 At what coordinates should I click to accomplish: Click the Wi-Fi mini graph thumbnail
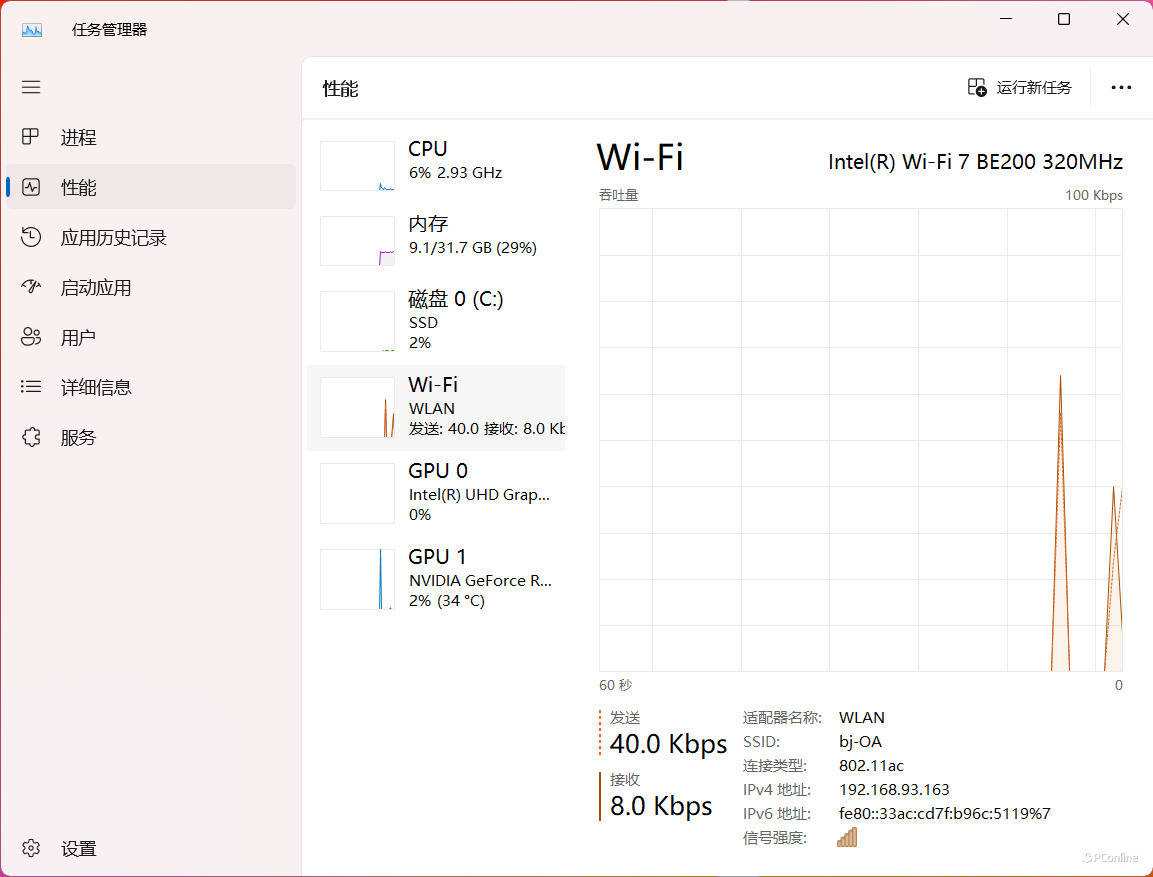pyautogui.click(x=357, y=407)
